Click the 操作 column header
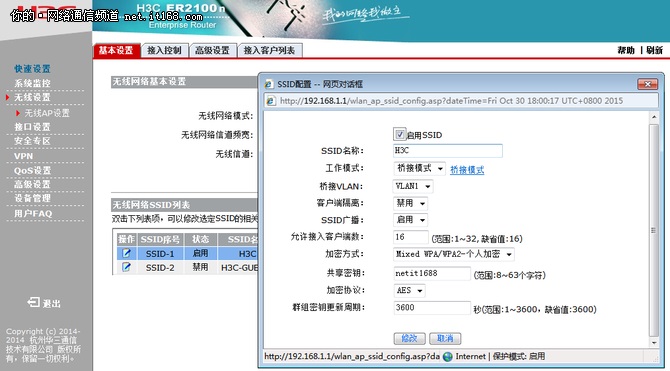Viewport: 670px width, 371px height. (126, 239)
